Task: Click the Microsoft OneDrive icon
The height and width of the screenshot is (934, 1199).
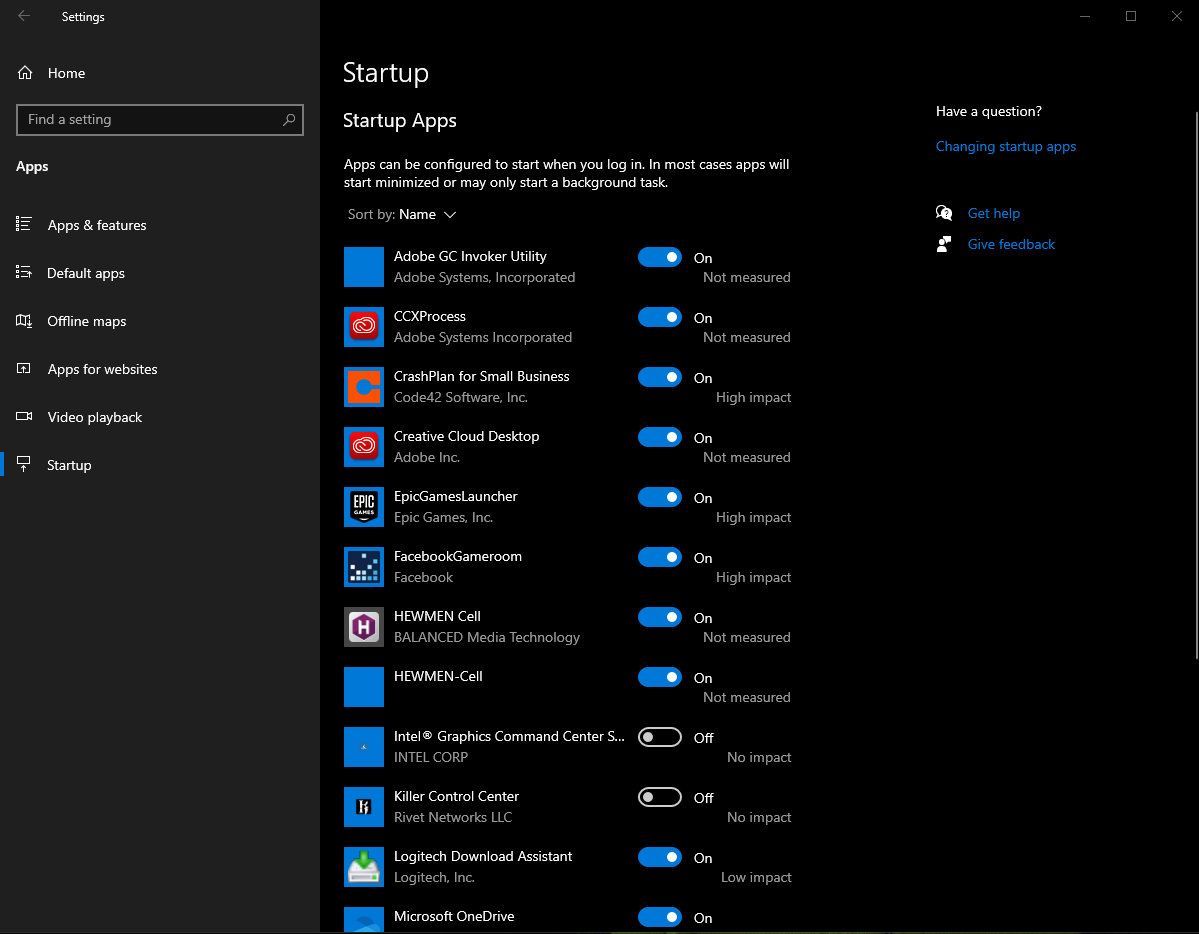Action: (363, 919)
